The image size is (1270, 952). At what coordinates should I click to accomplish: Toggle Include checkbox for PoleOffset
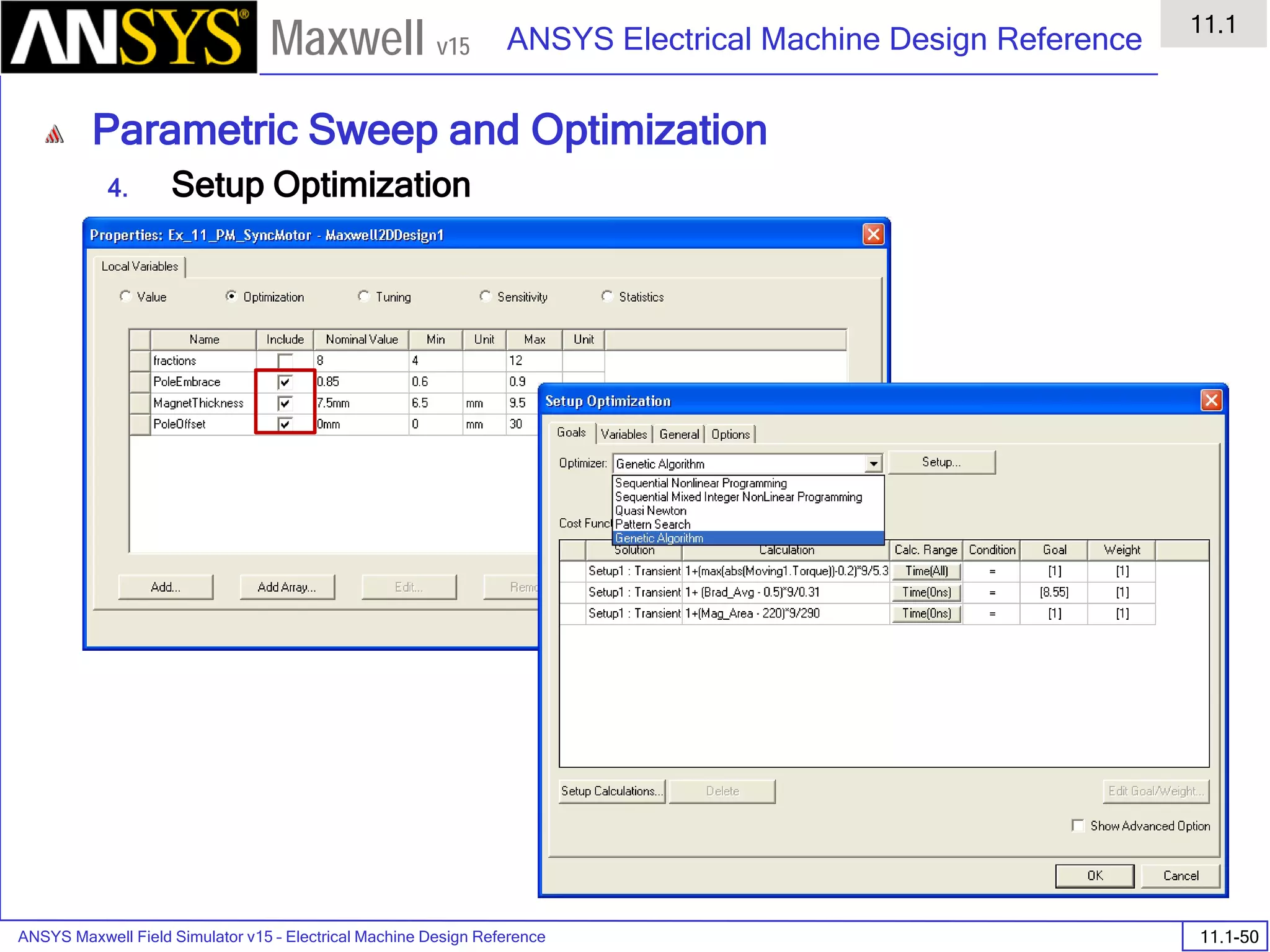point(285,424)
